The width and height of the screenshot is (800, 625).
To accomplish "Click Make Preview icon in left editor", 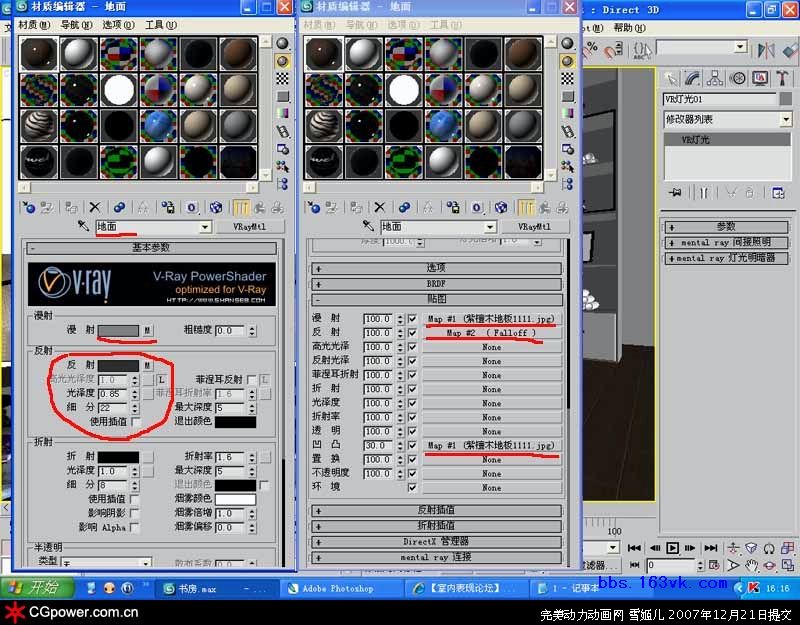I will [x=283, y=131].
